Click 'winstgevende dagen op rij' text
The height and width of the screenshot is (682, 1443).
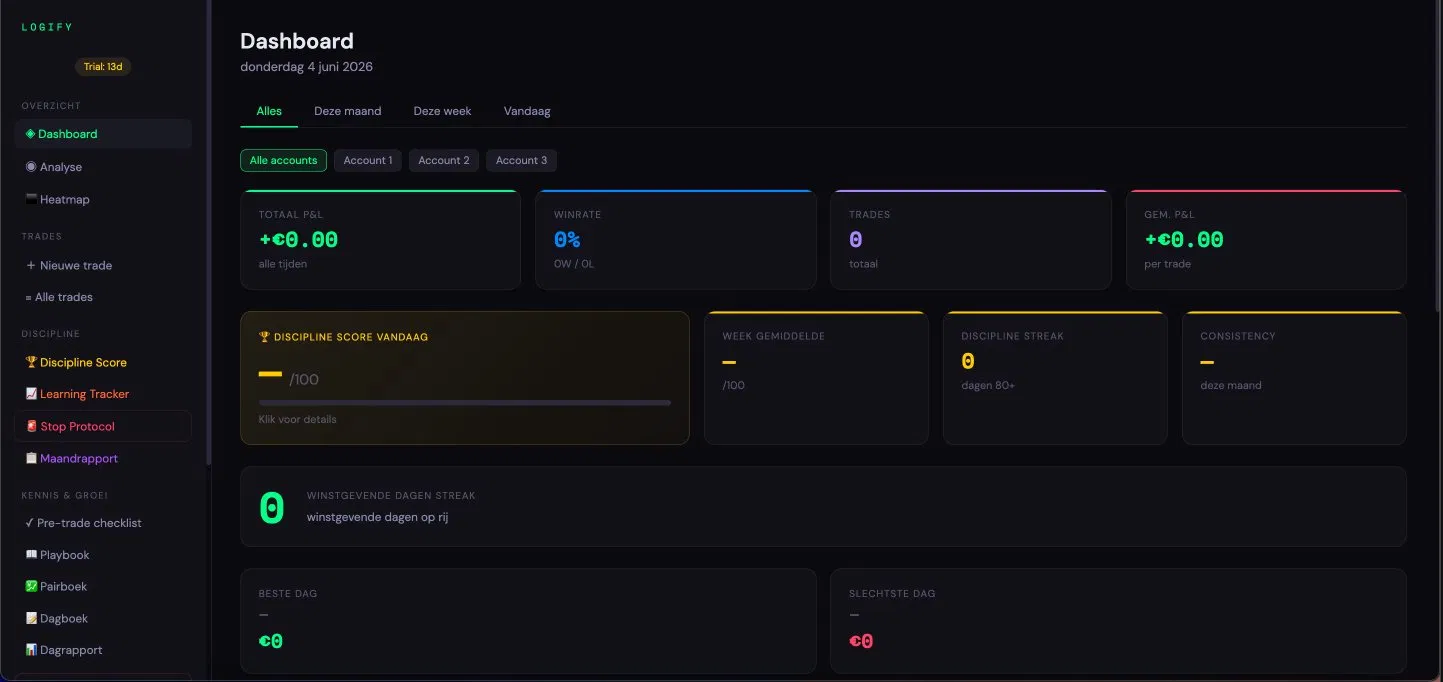coord(377,517)
